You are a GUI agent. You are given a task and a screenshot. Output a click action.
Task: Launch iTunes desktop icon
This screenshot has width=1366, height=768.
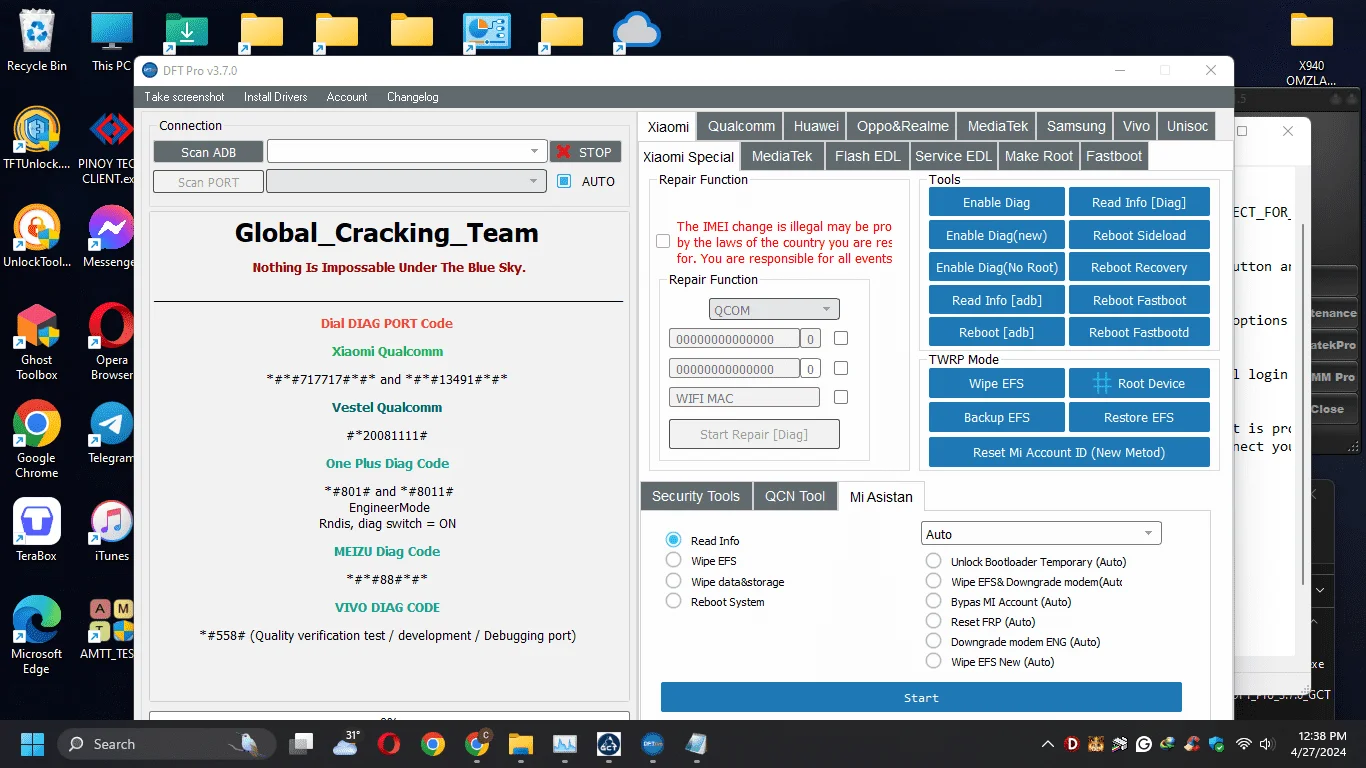click(112, 530)
